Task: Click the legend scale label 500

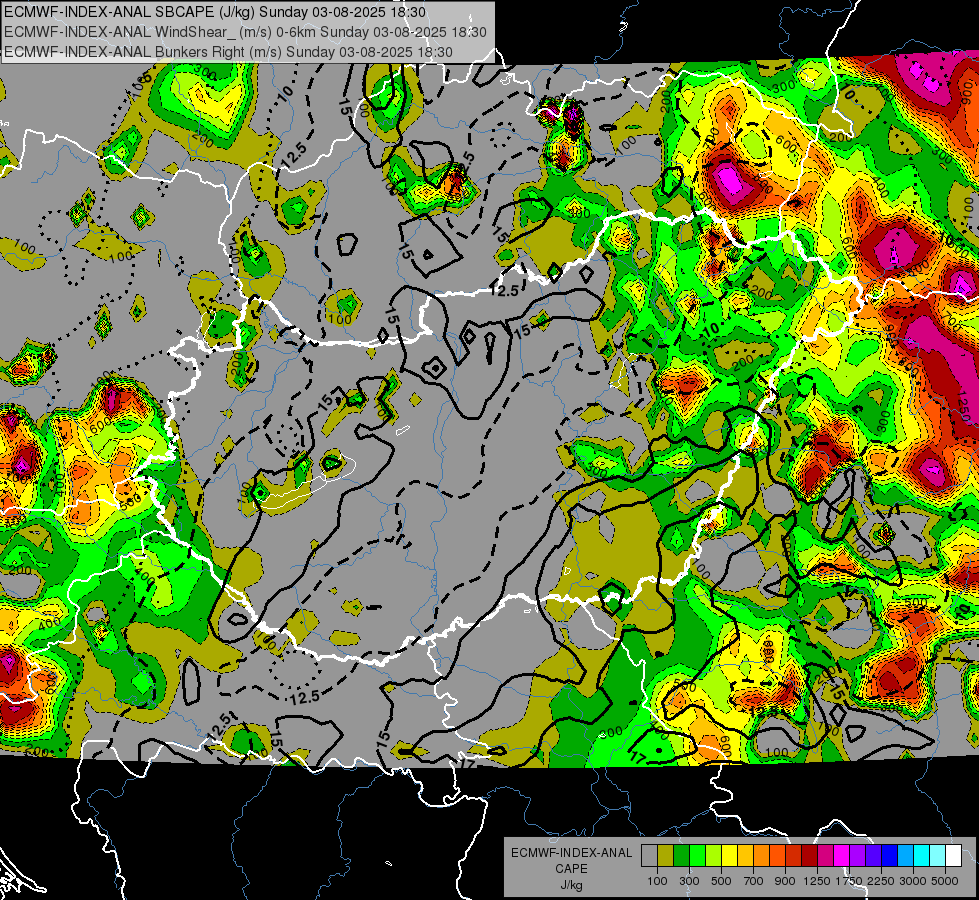Action: (x=721, y=881)
